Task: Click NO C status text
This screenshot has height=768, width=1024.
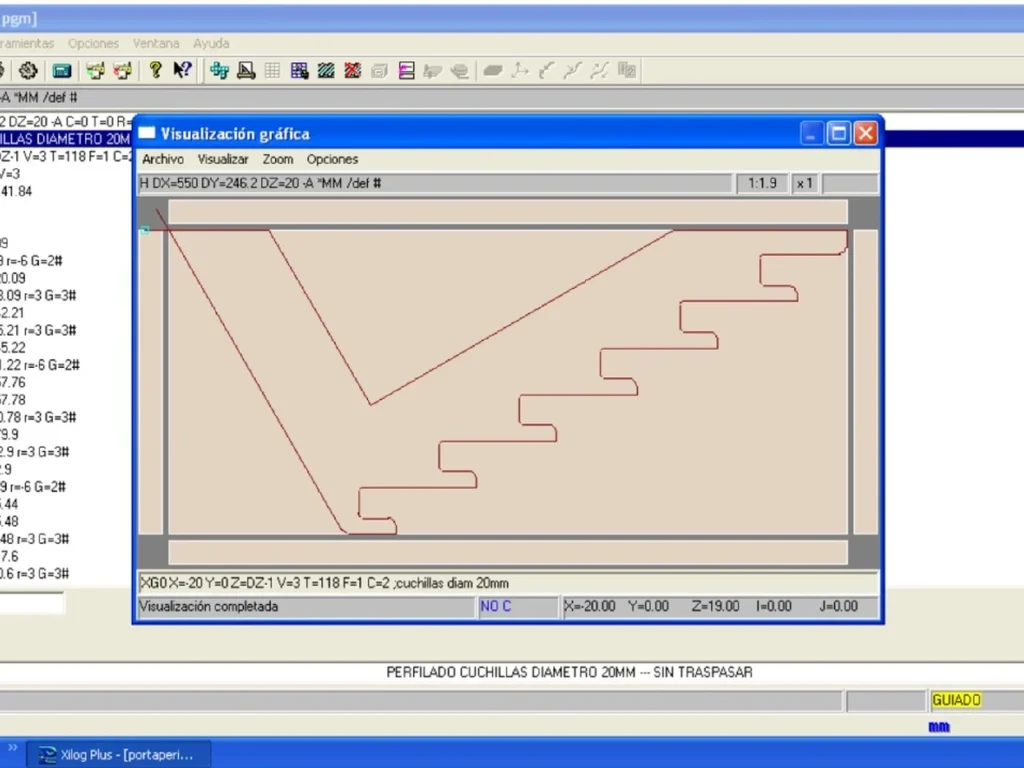Action: click(x=495, y=607)
